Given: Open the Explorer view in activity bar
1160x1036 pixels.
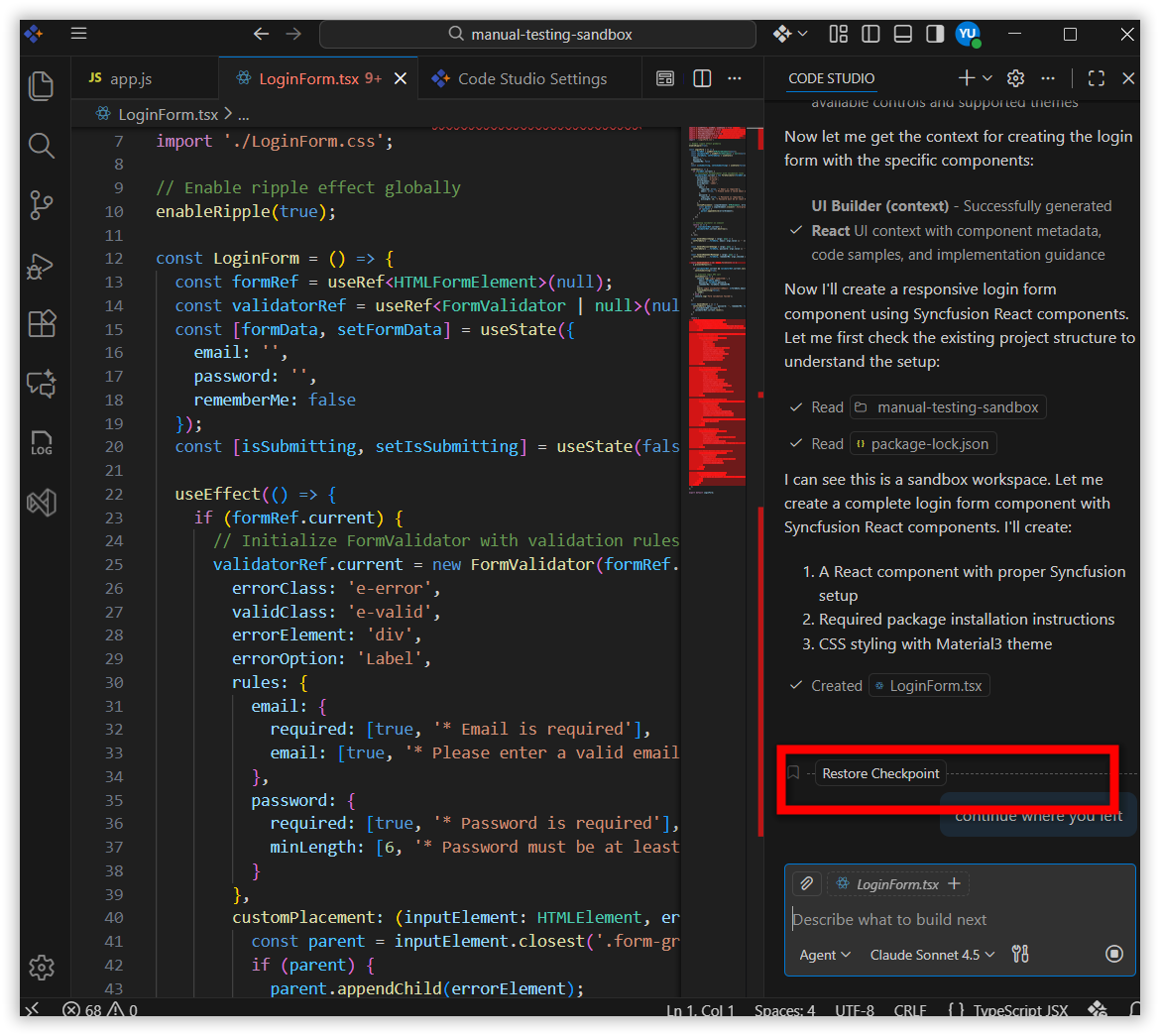Looking at the screenshot, I should [41, 86].
